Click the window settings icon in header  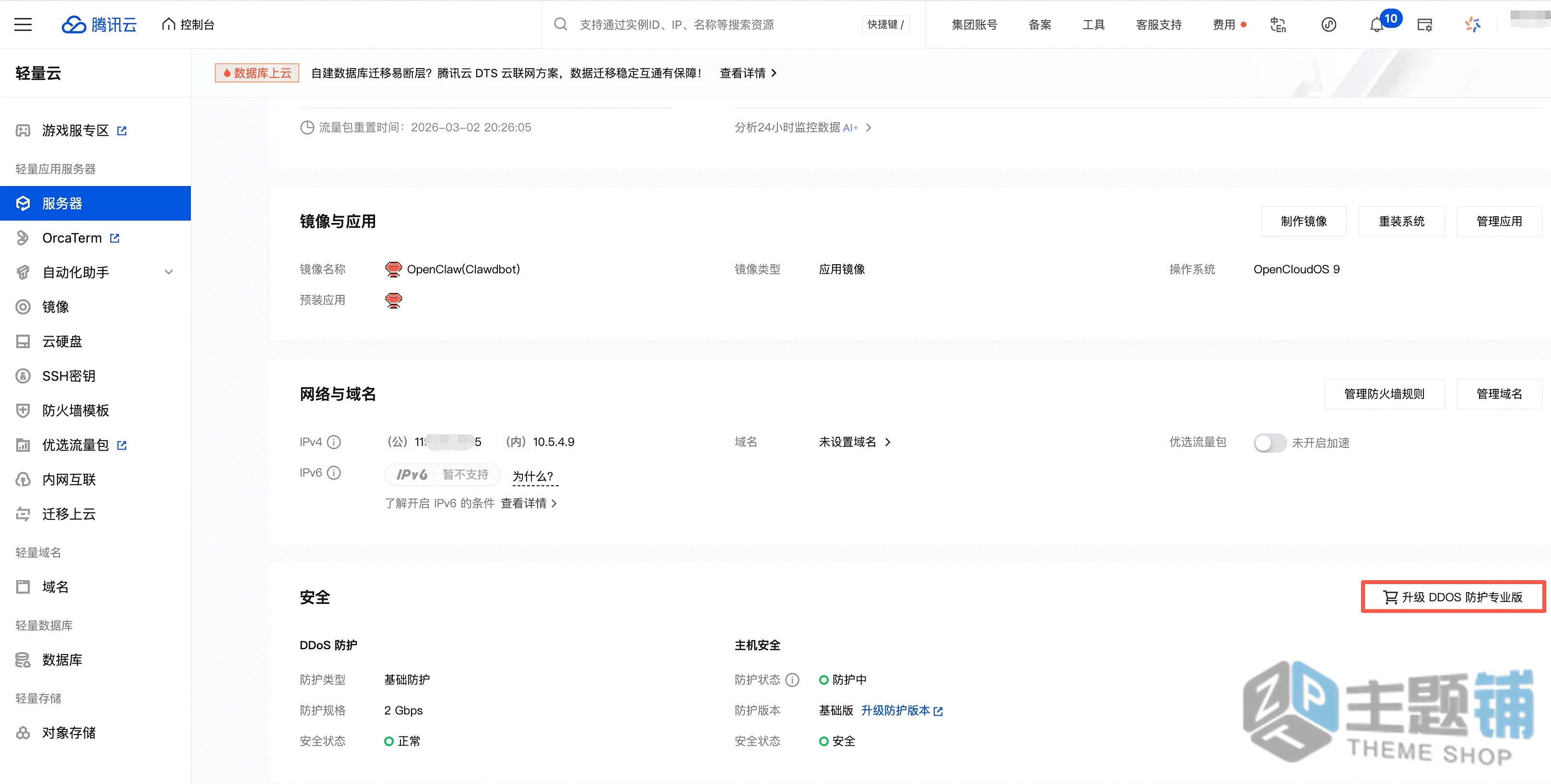pyautogui.click(x=1424, y=24)
